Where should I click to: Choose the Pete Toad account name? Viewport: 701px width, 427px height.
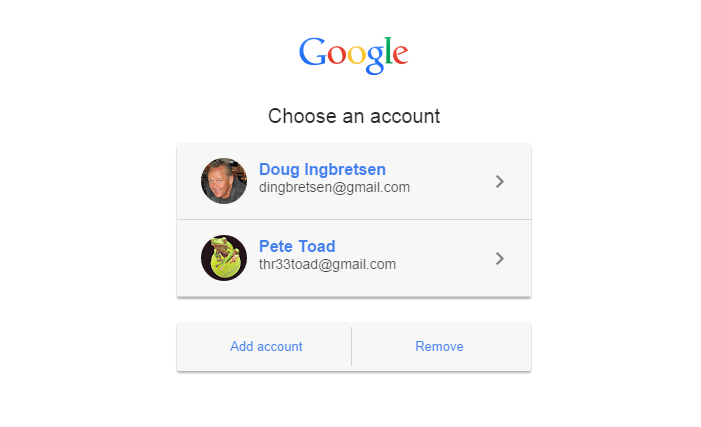click(x=297, y=246)
